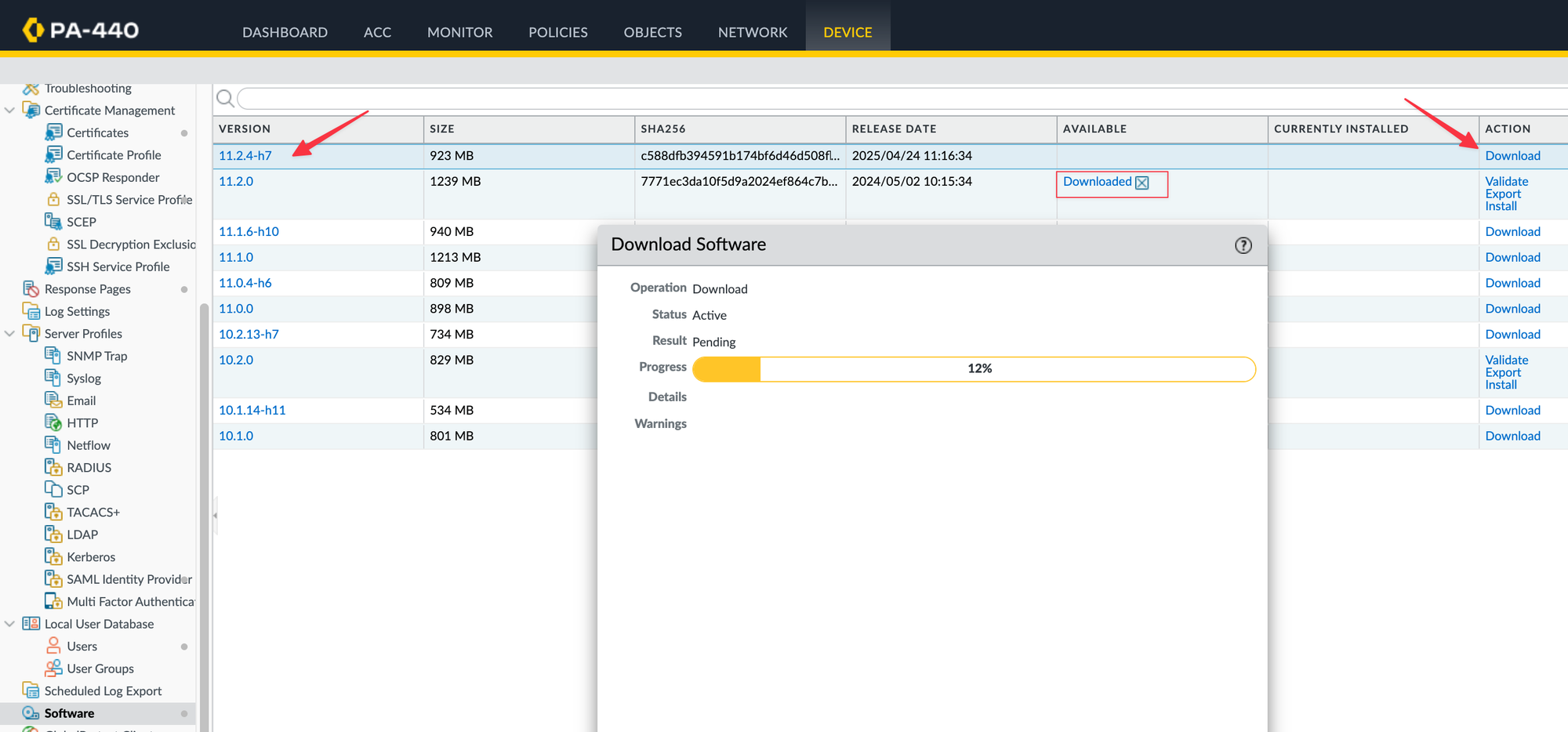Click the SSH Service Profile icon

coord(53,266)
